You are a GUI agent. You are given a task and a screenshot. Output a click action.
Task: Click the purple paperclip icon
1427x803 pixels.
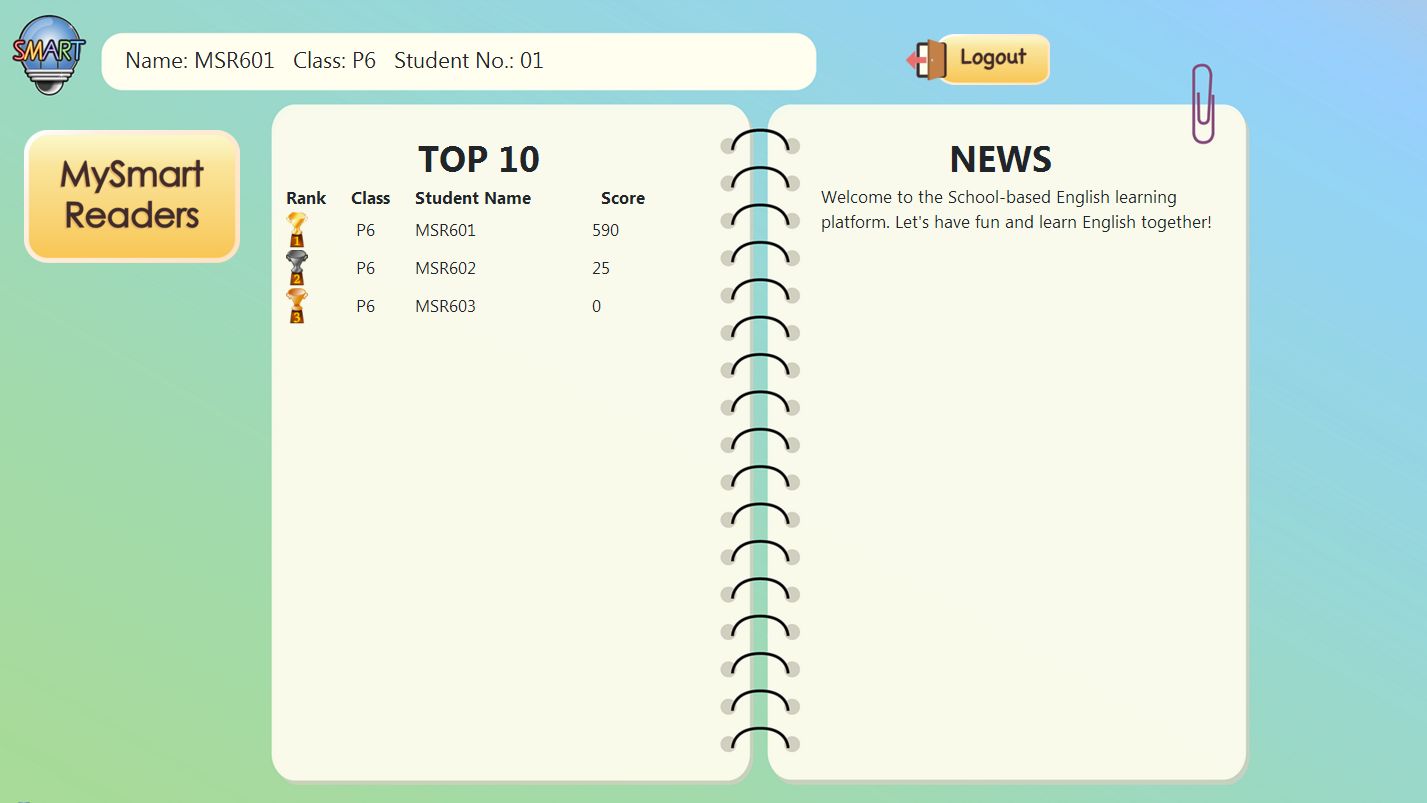tap(1203, 104)
